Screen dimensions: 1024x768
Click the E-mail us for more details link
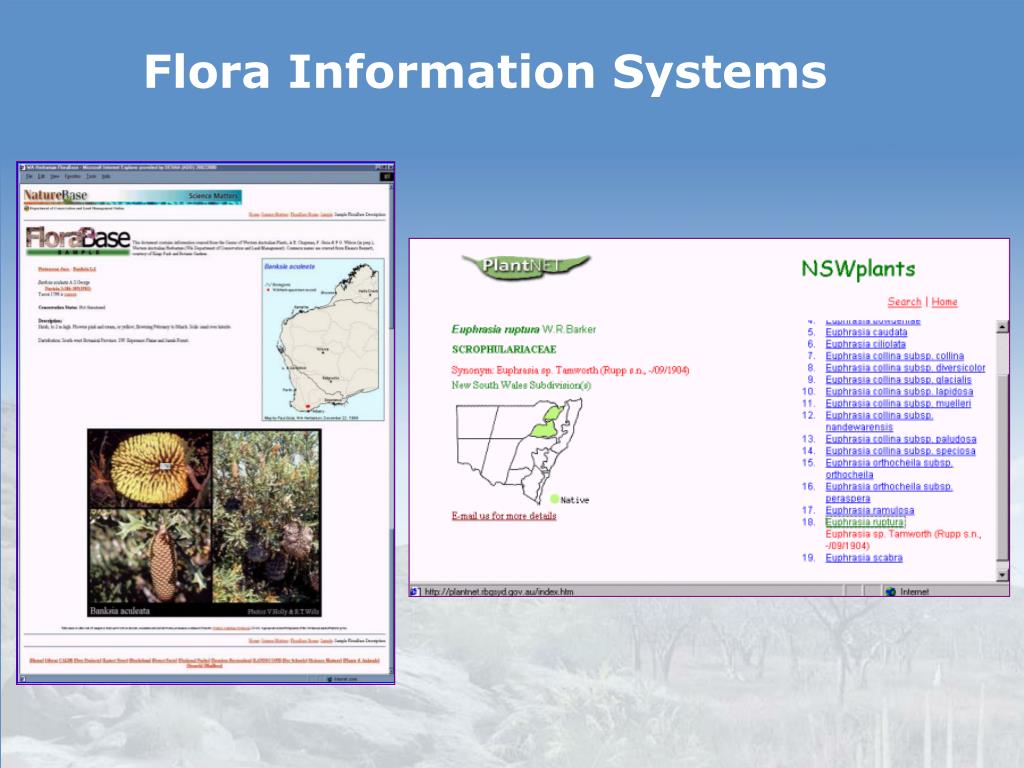pyautogui.click(x=504, y=516)
